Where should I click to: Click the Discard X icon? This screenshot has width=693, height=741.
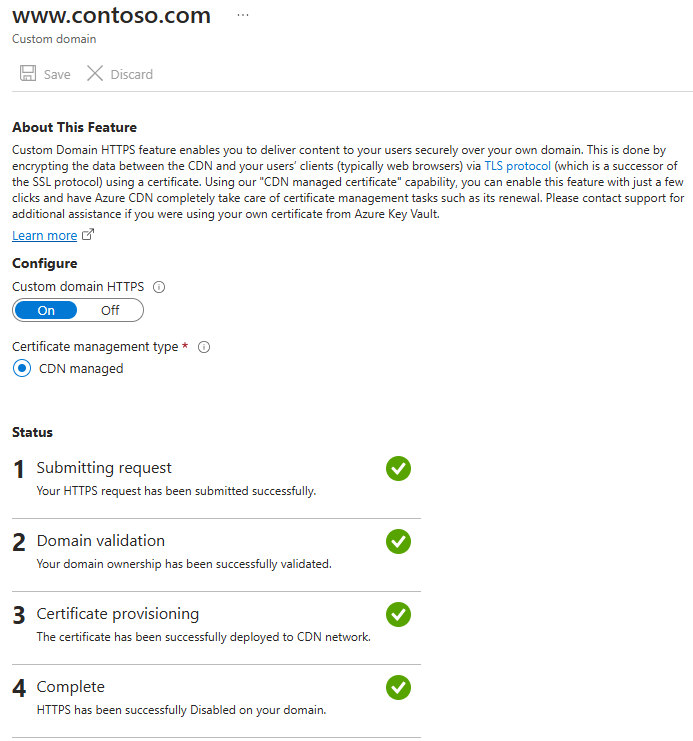pos(95,74)
